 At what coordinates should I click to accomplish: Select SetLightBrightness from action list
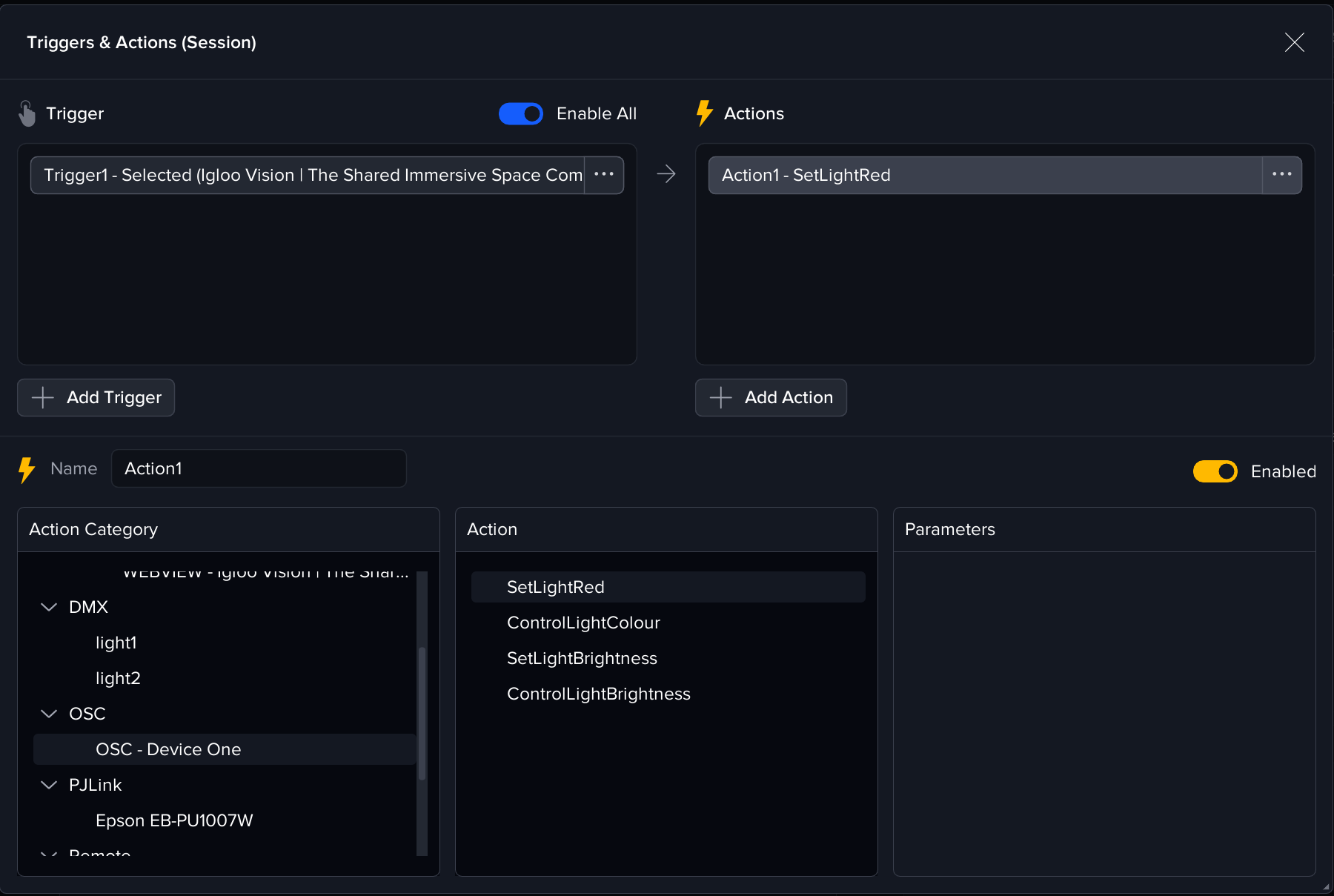click(582, 658)
